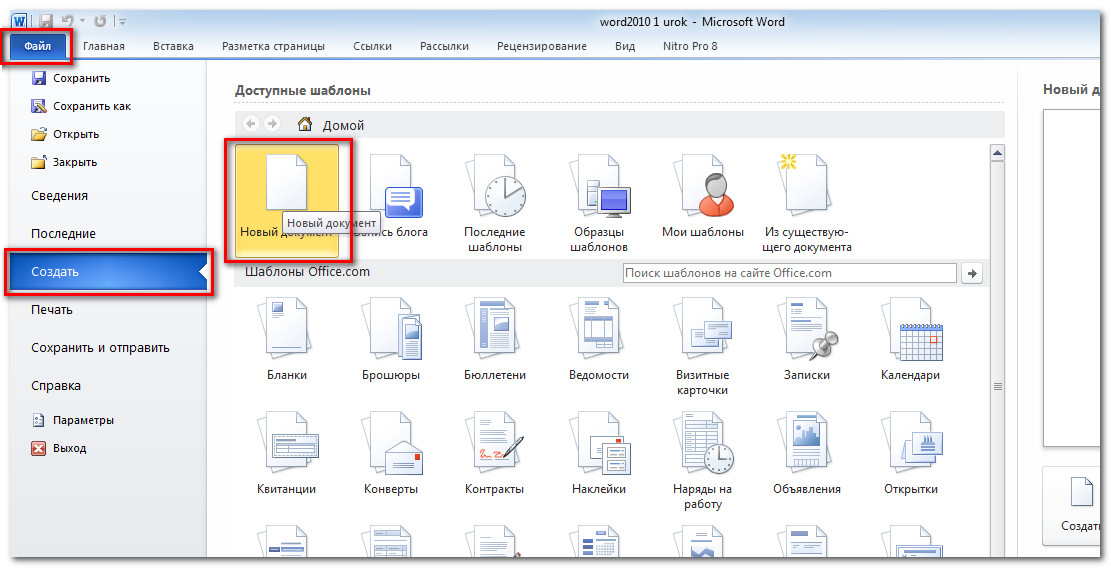Click the Домой home icon

(305, 125)
